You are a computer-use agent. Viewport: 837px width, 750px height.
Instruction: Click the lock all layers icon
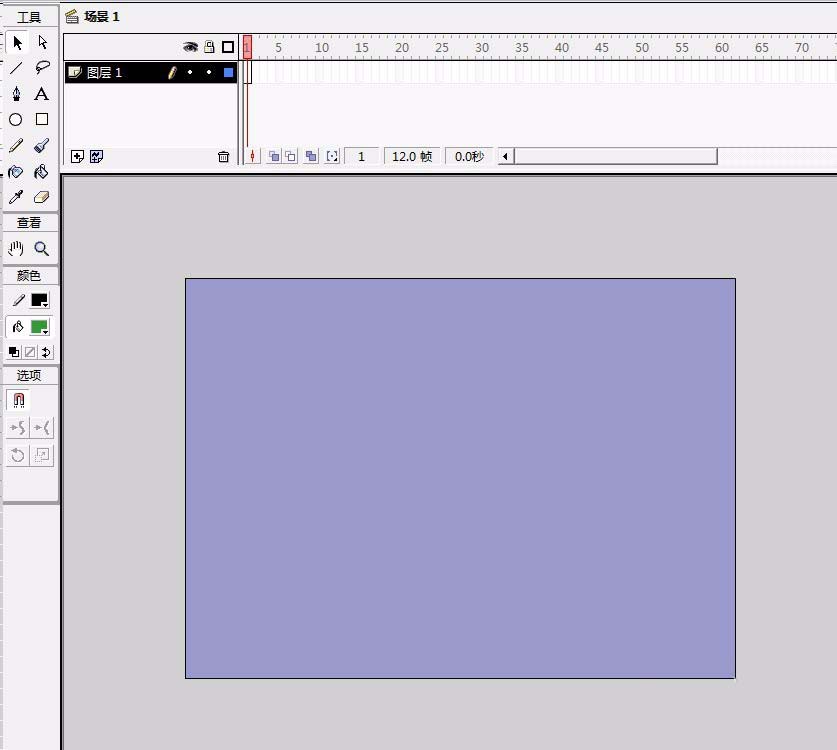209,47
